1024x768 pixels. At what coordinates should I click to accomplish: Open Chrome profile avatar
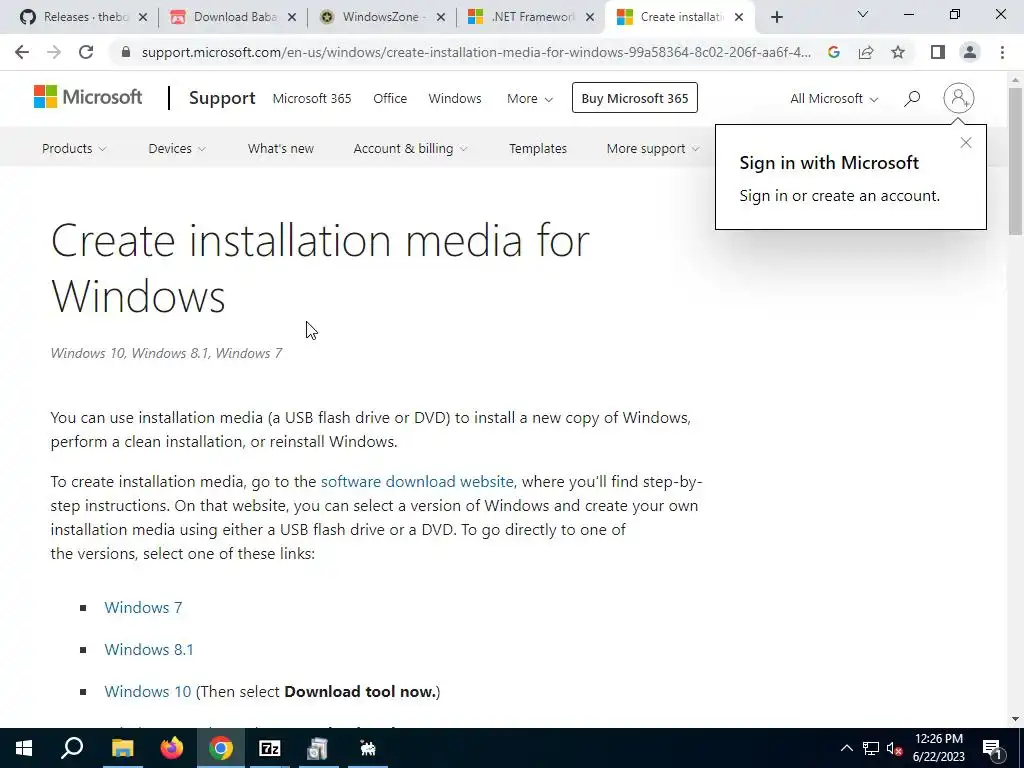[x=970, y=52]
